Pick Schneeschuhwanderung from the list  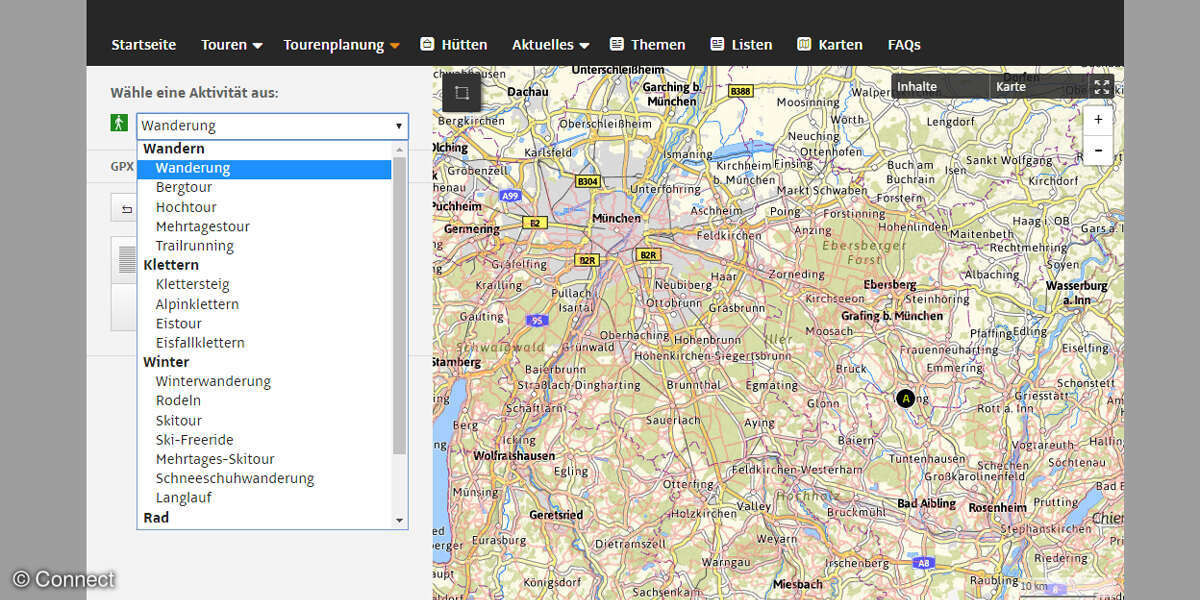pyautogui.click(x=265, y=479)
